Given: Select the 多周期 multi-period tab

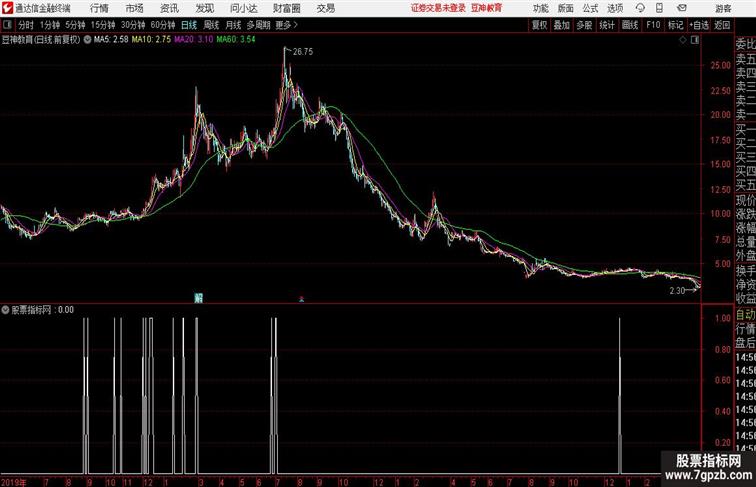Looking at the screenshot, I should point(258,25).
